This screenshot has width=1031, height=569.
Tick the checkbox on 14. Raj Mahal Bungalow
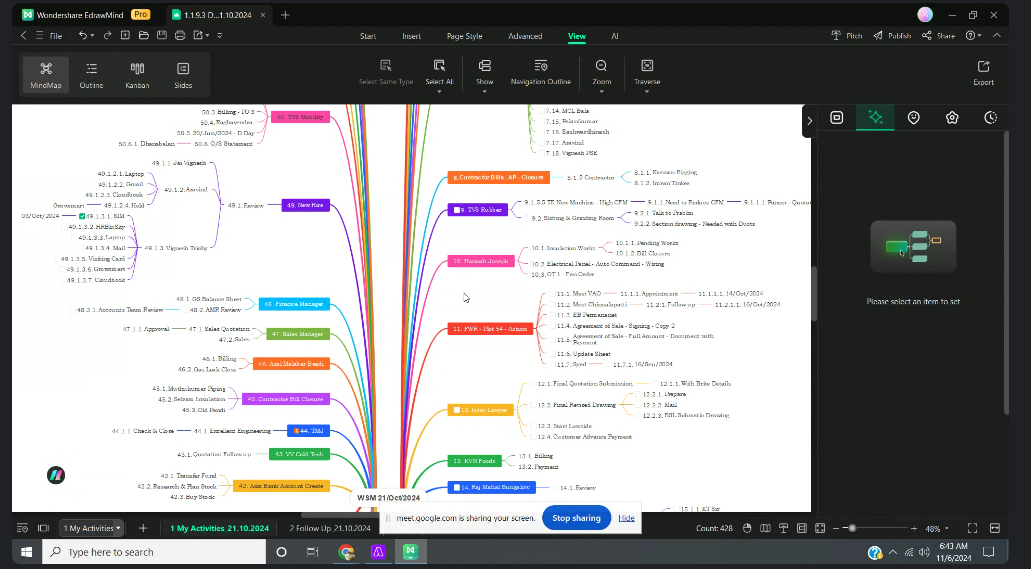457,487
